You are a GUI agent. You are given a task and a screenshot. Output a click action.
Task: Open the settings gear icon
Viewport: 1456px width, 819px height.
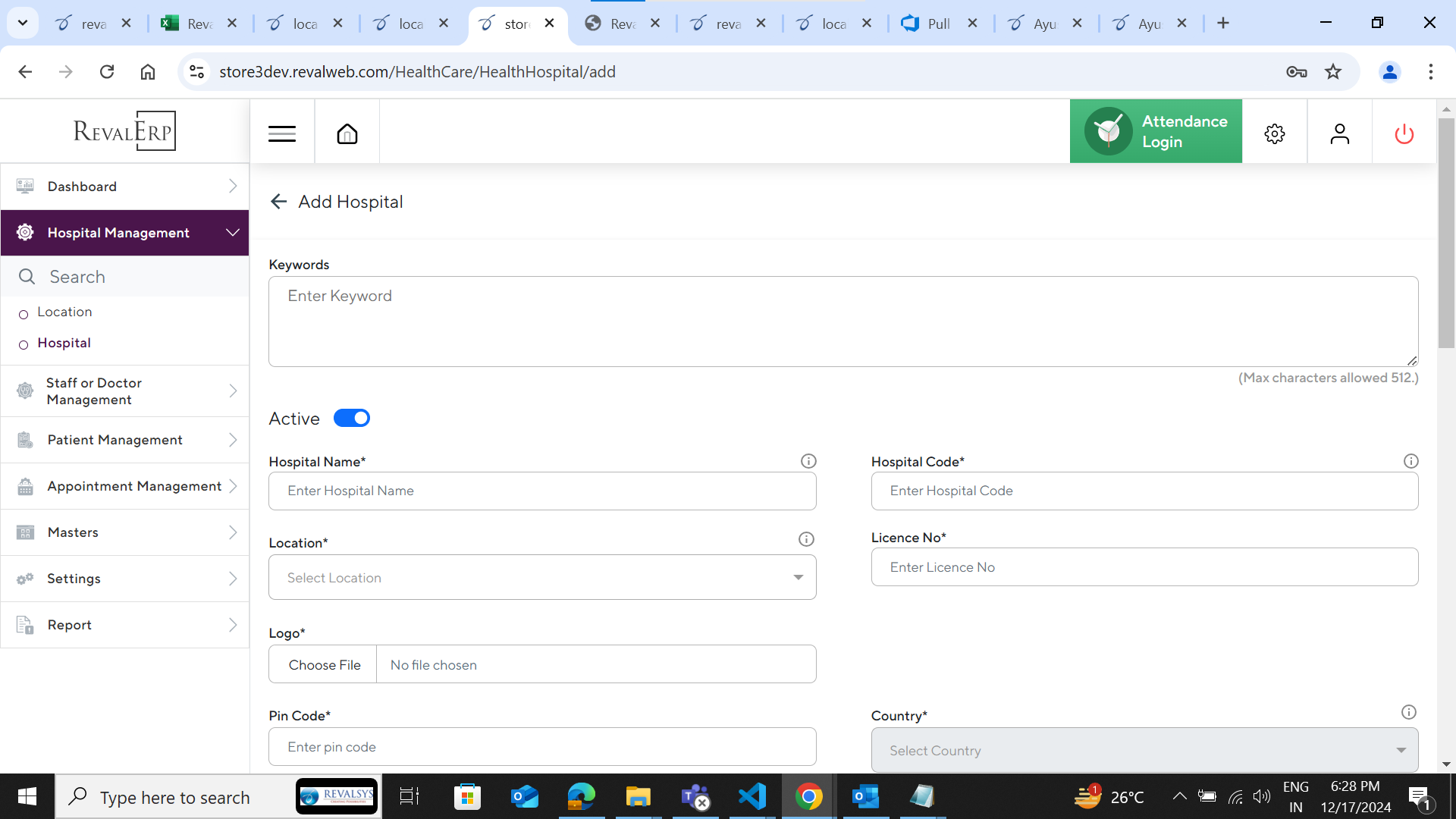(x=1275, y=134)
